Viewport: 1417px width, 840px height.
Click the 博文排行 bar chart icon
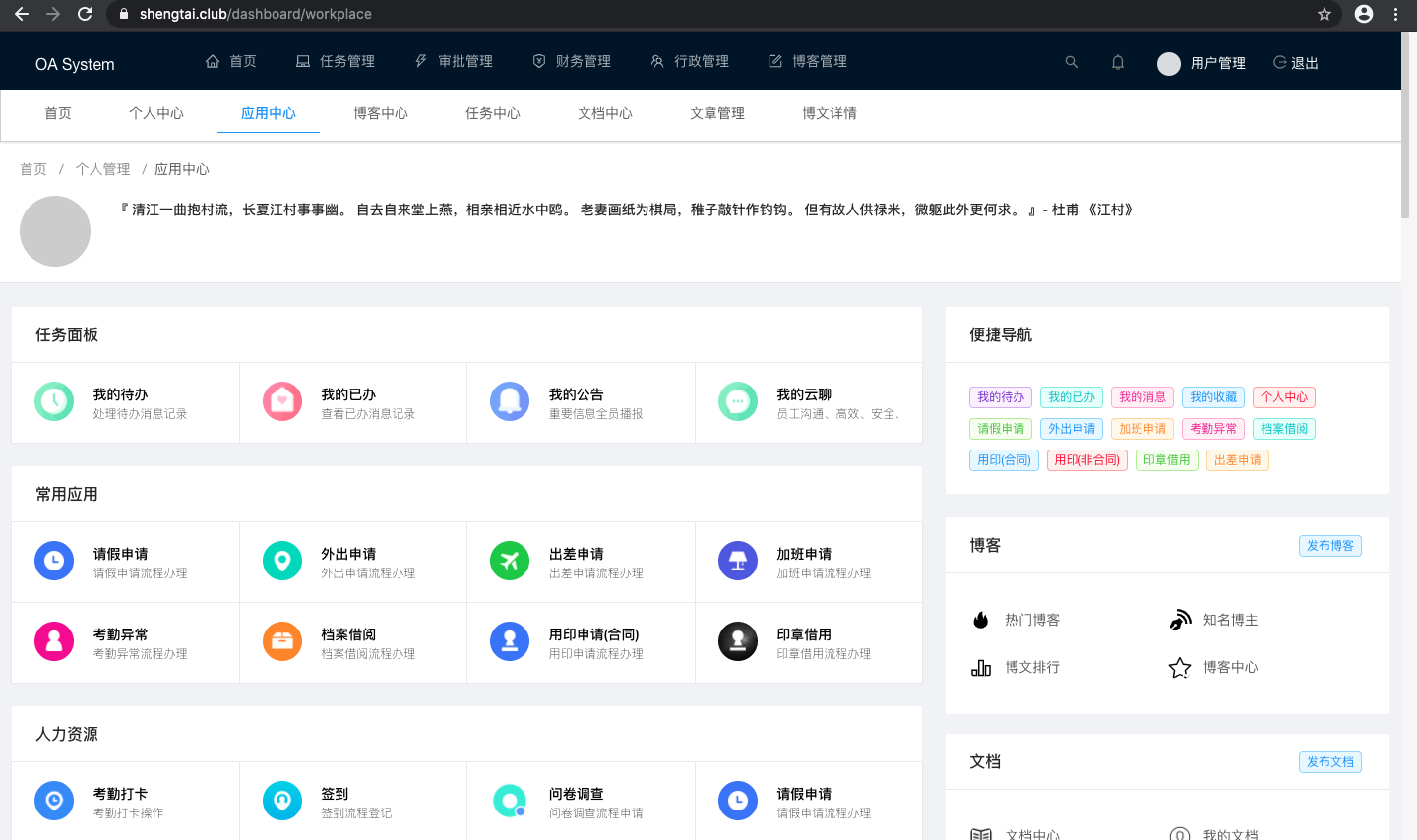pyautogui.click(x=981, y=667)
